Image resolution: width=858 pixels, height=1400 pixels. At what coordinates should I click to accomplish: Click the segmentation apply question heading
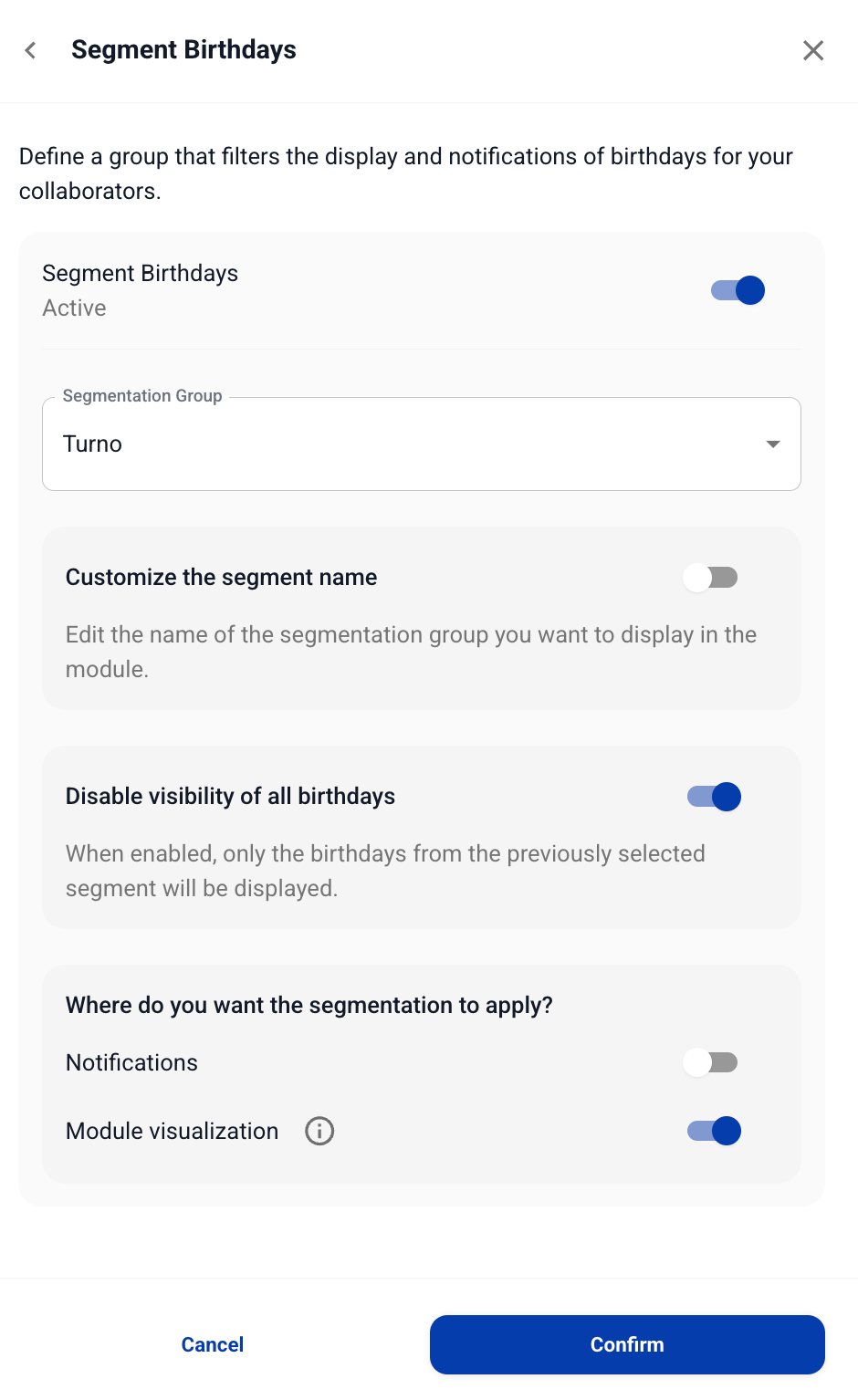click(x=309, y=1005)
